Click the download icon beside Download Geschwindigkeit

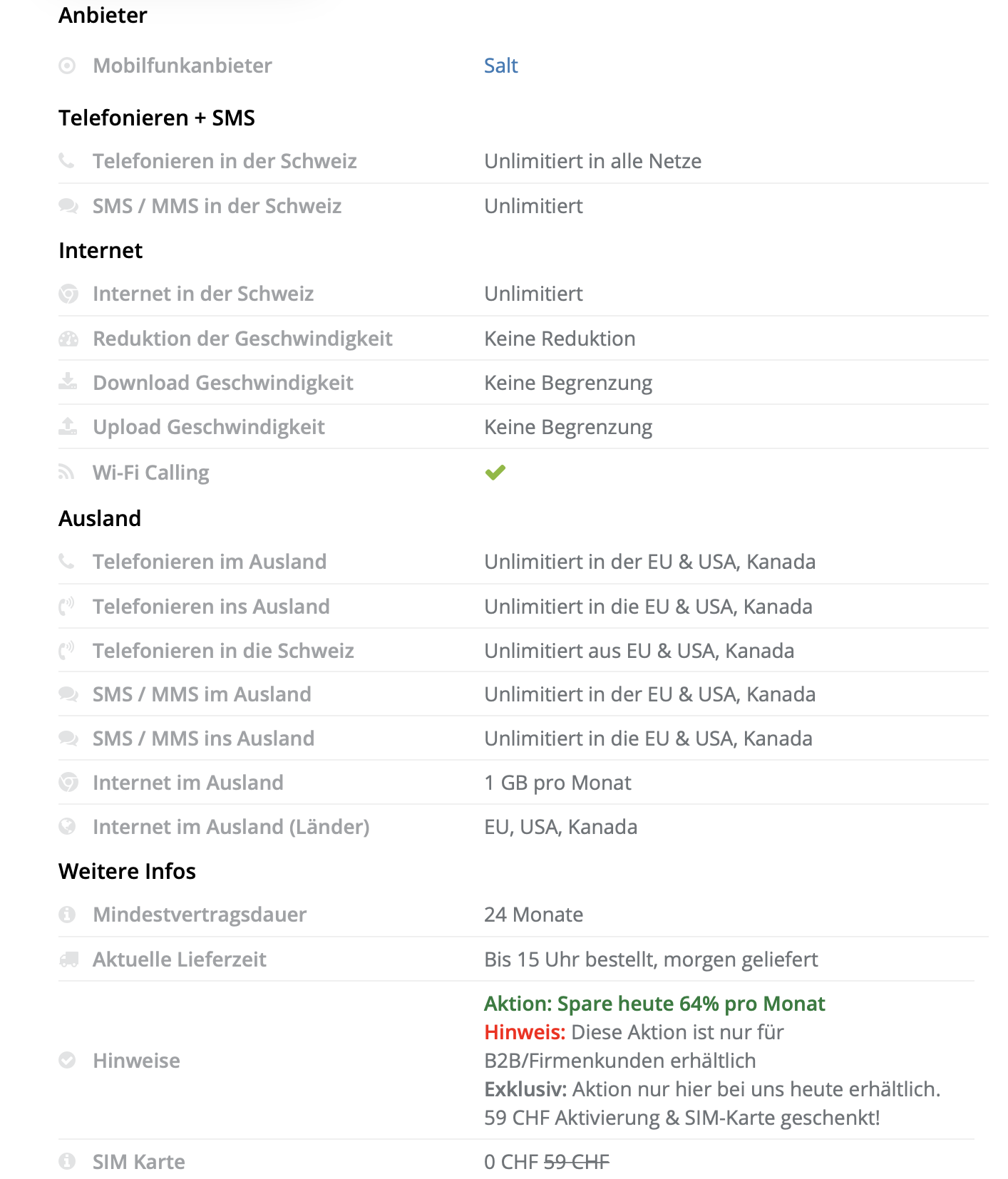pos(68,381)
